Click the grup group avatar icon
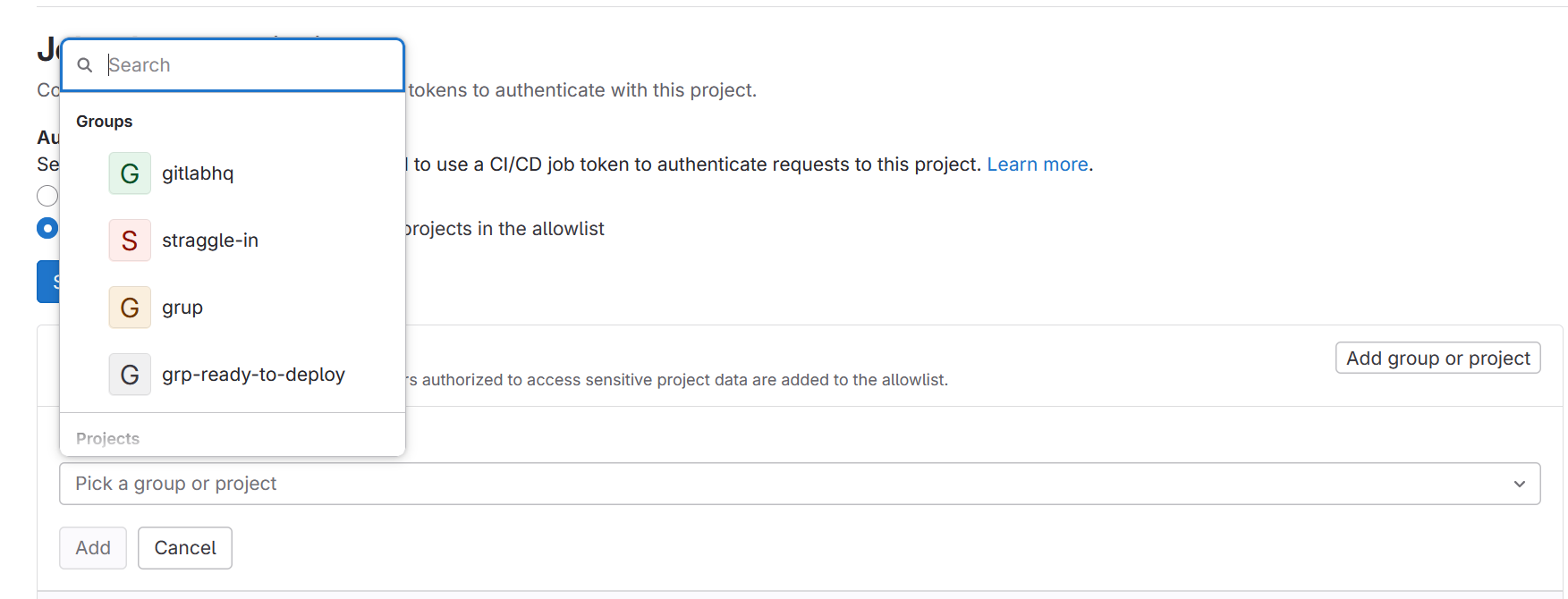The width and height of the screenshot is (1568, 599). [129, 307]
